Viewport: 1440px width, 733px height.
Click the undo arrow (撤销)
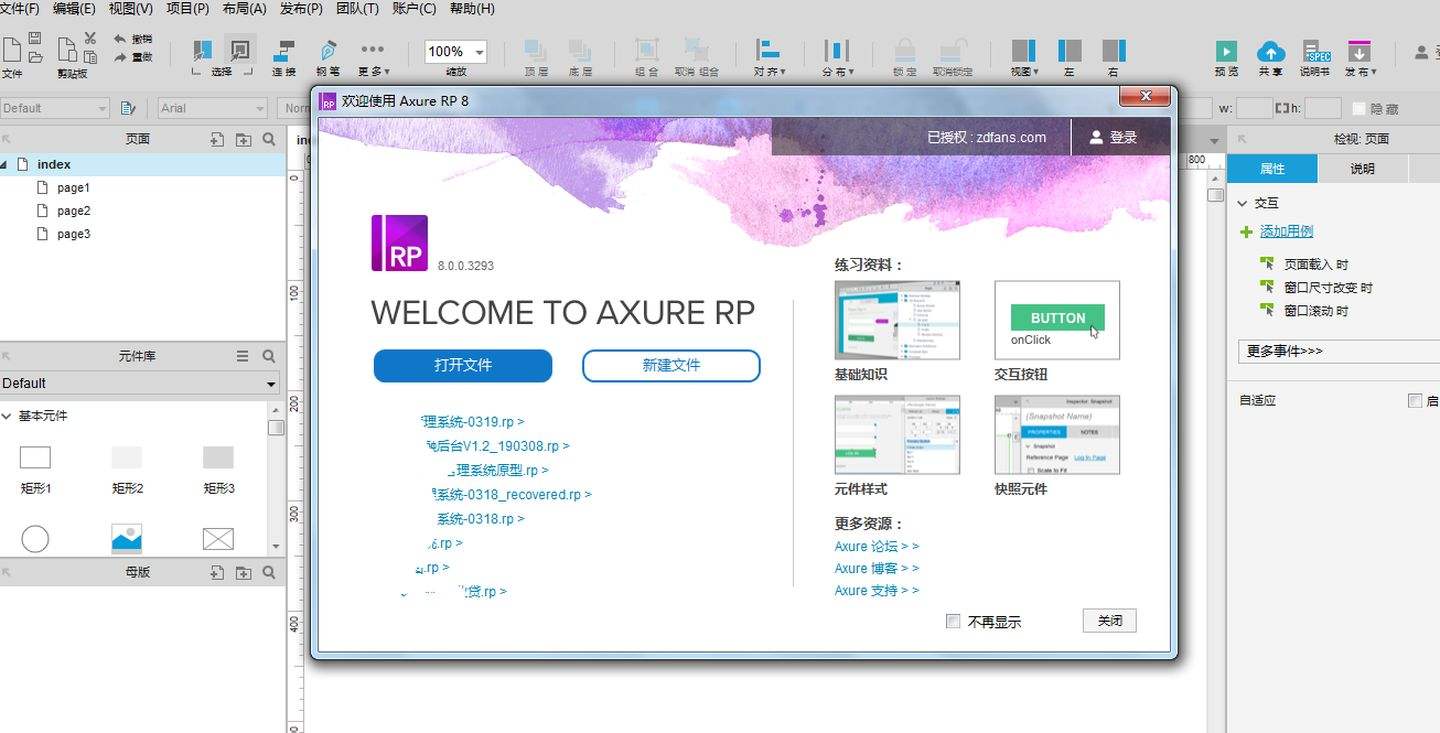click(x=120, y=39)
